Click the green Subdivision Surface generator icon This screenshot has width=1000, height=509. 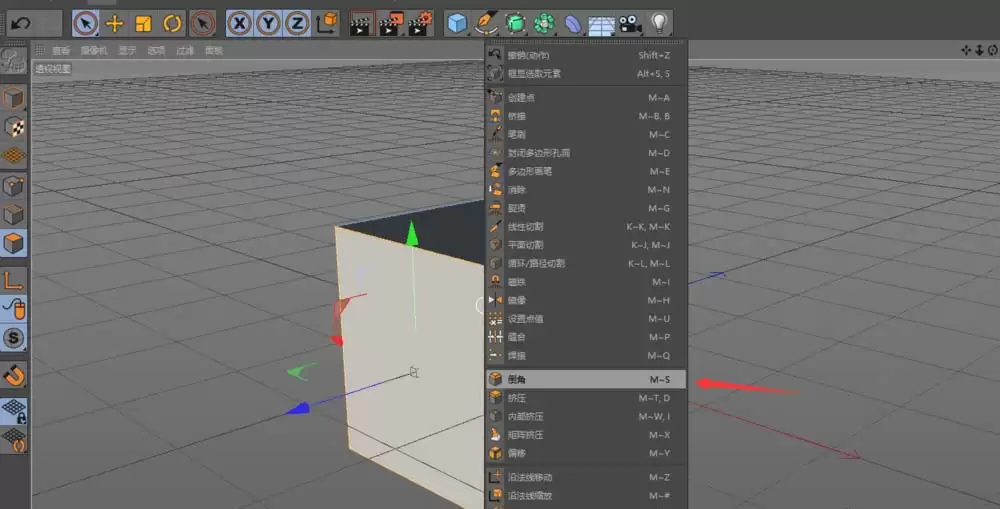click(515, 24)
